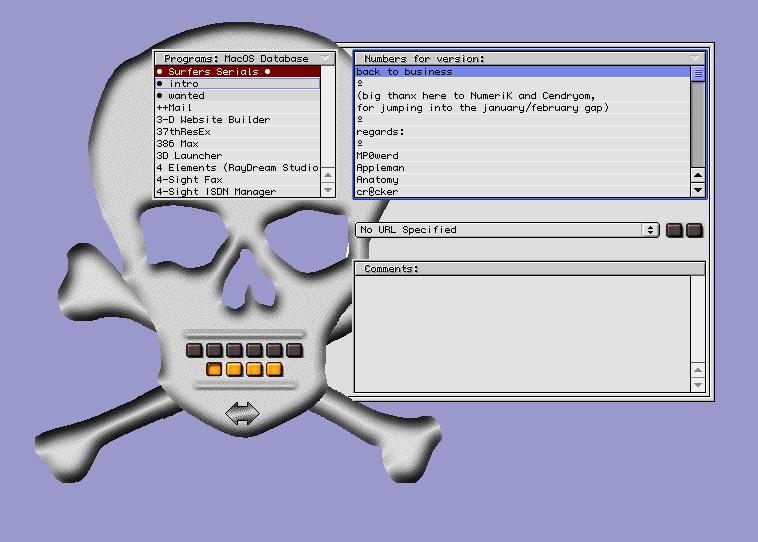Select the Surfers Serials entry

238,72
